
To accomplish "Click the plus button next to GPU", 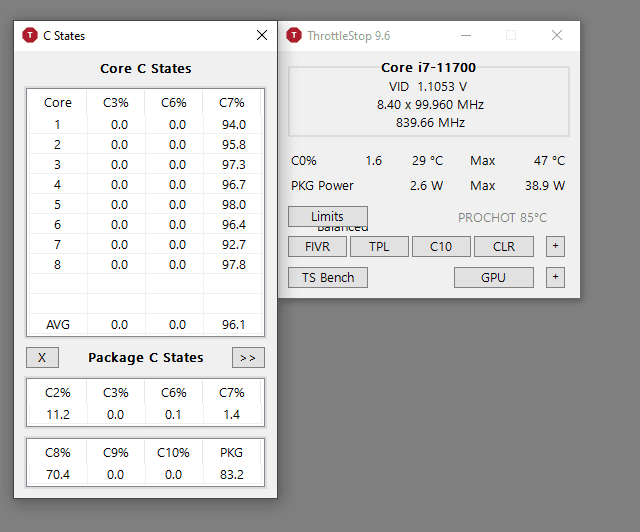I will pos(556,277).
